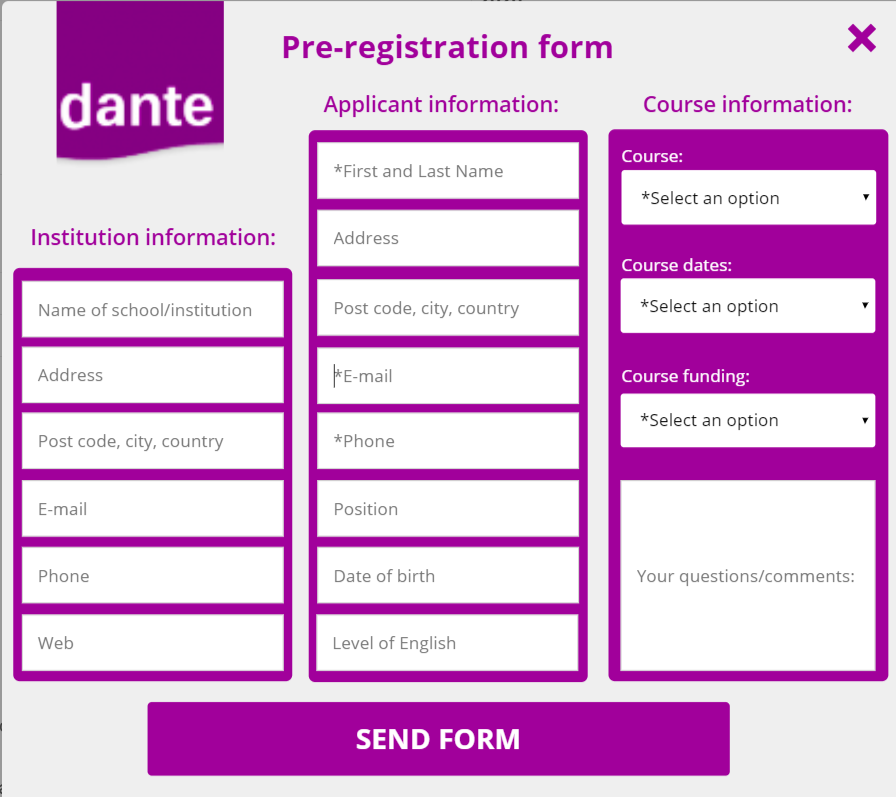This screenshot has height=797, width=896.
Task: Click applicant Post code, city, country field
Action: (448, 308)
